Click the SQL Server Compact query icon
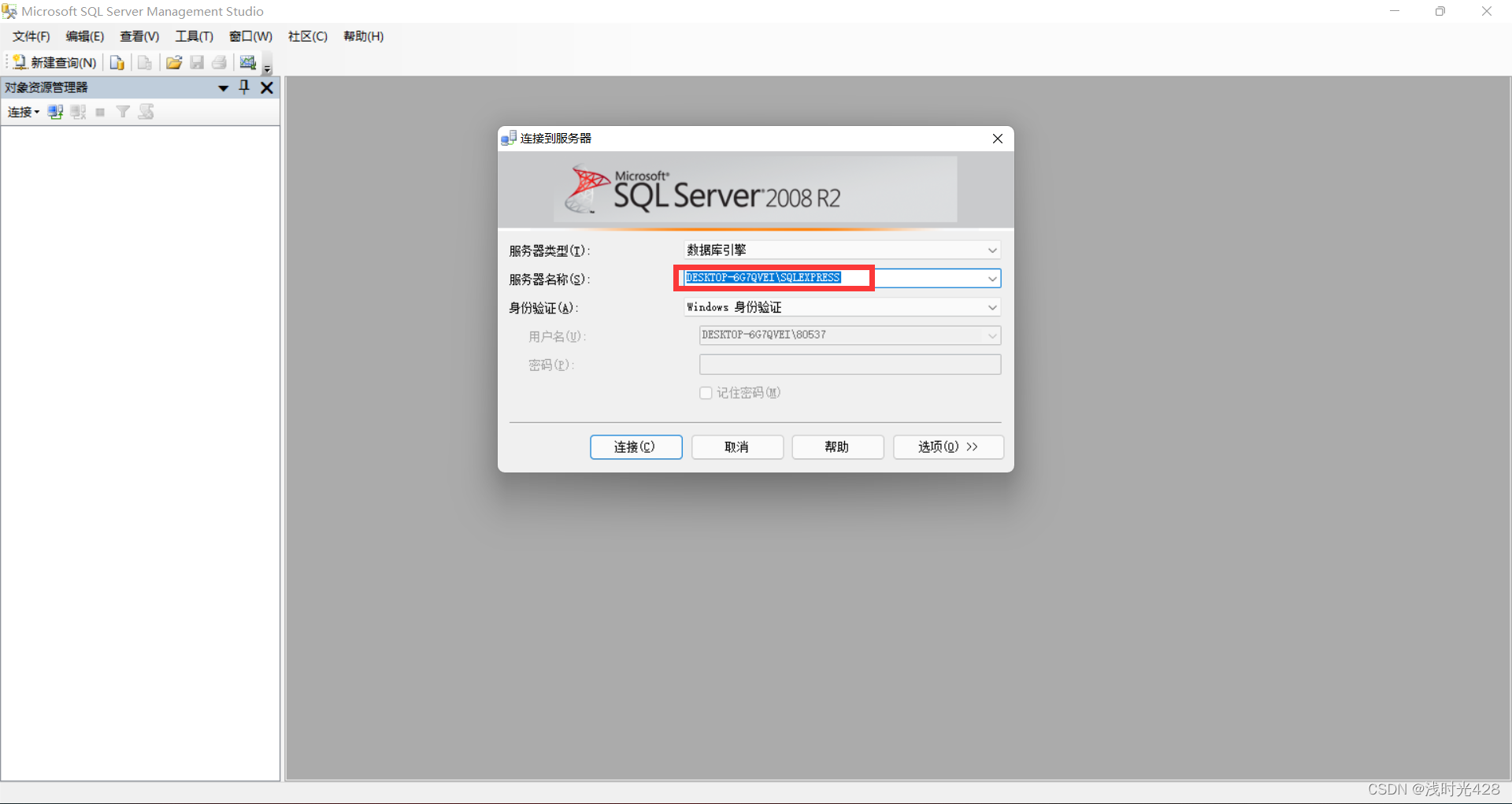The height and width of the screenshot is (804, 1512). tap(145, 62)
